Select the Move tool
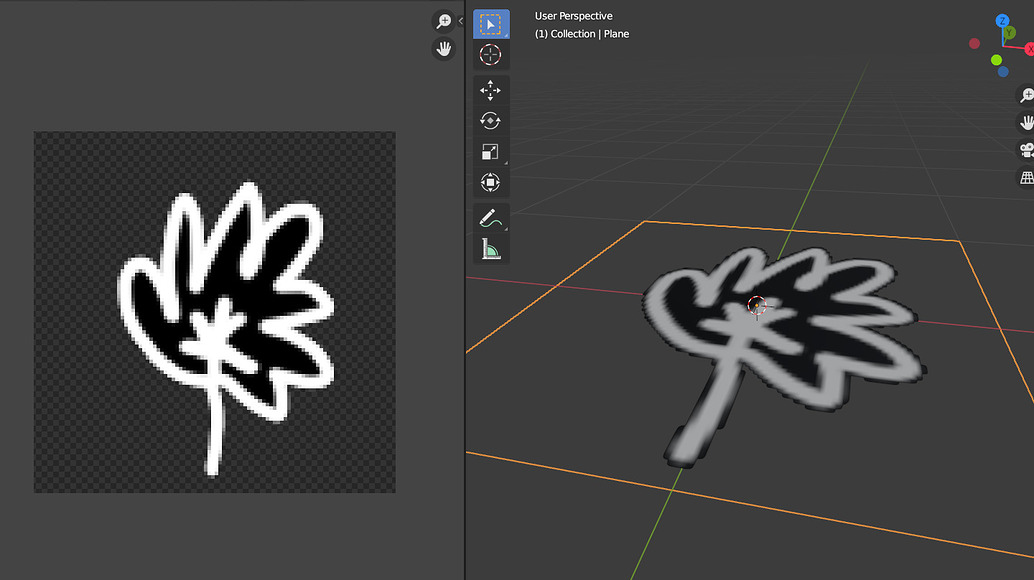Screen dimensions: 1034x580 point(490,90)
